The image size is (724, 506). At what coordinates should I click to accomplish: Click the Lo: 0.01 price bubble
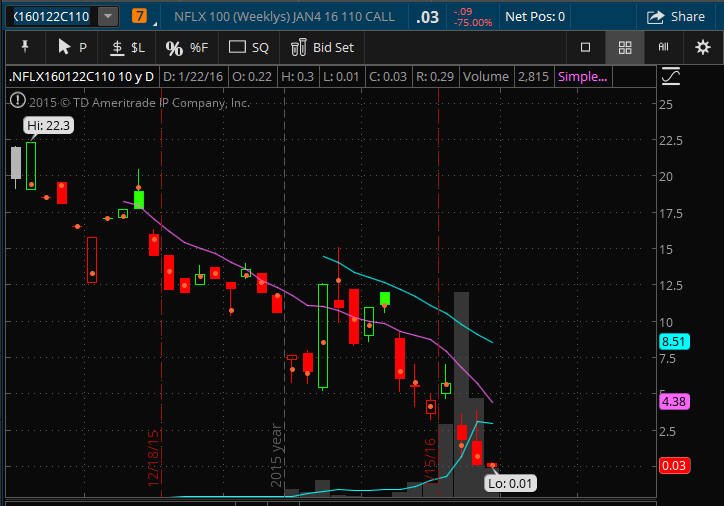point(510,483)
